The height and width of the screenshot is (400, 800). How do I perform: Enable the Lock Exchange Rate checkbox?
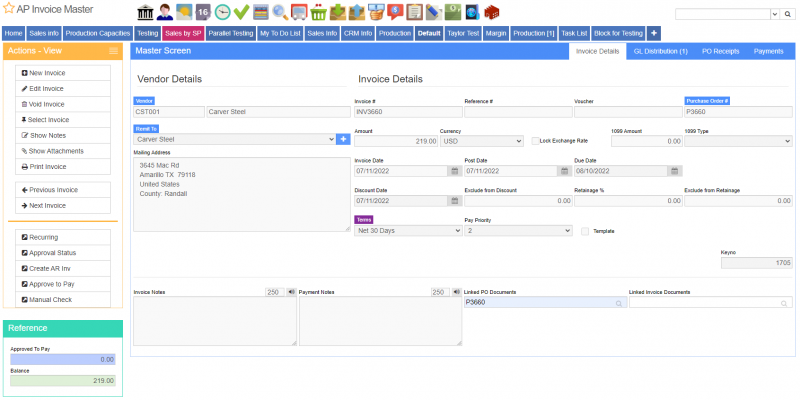pos(535,141)
